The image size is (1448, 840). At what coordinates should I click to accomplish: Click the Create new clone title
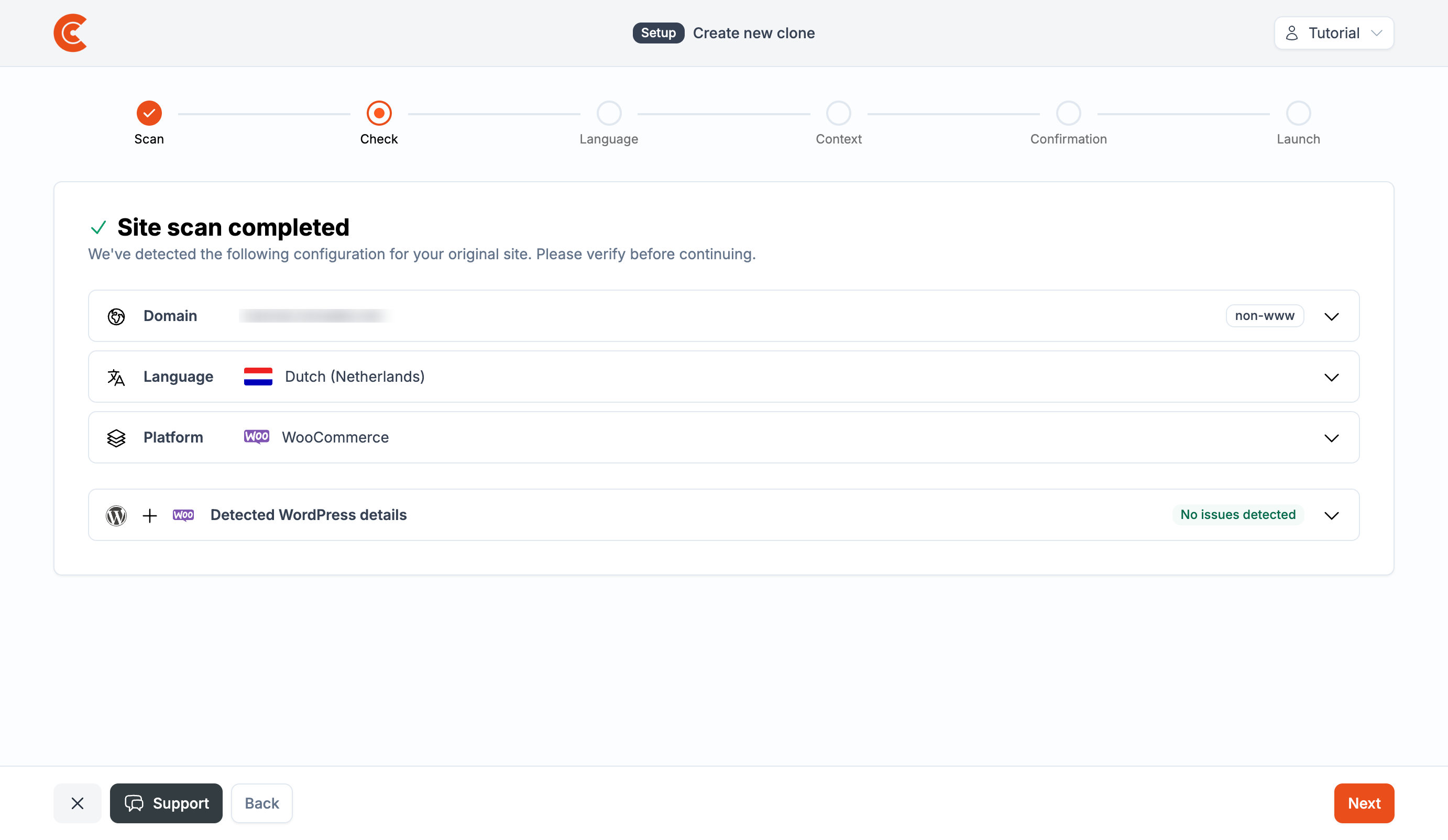tap(753, 33)
